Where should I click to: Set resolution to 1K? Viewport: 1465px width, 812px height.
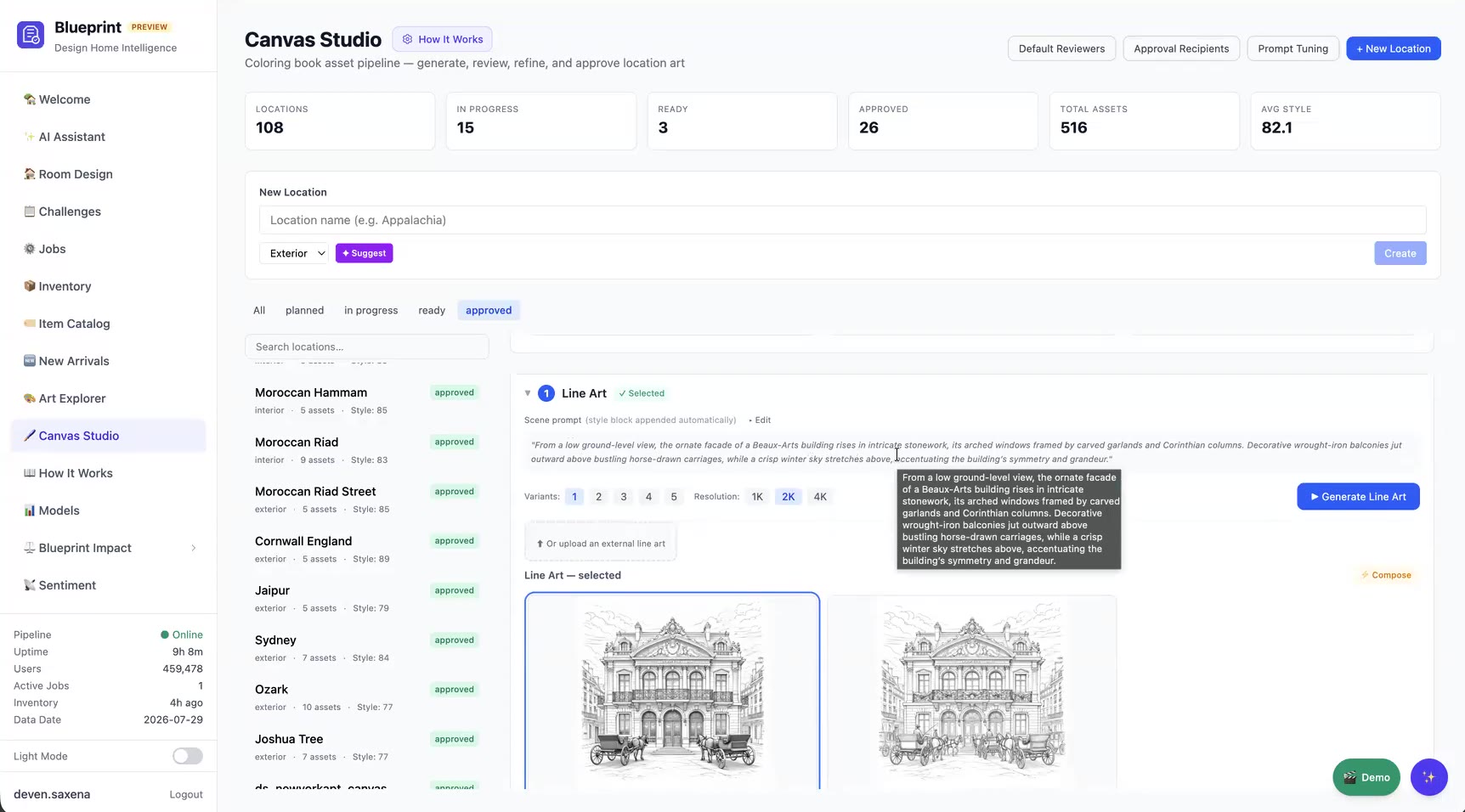[757, 497]
